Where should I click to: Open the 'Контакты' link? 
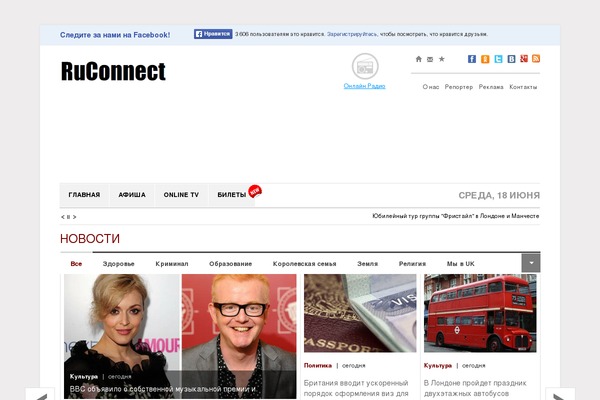click(x=523, y=87)
